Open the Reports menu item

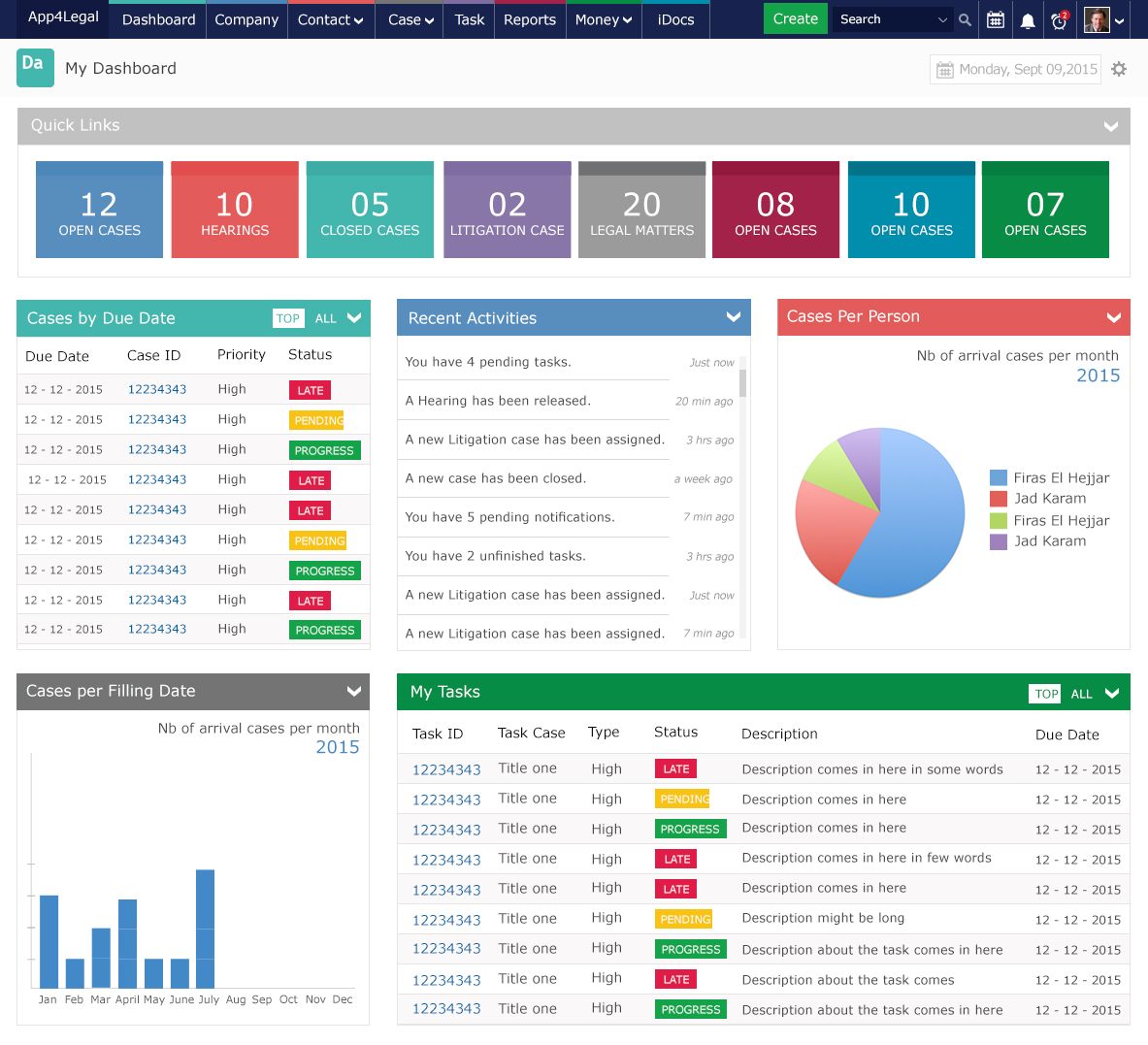point(529,19)
